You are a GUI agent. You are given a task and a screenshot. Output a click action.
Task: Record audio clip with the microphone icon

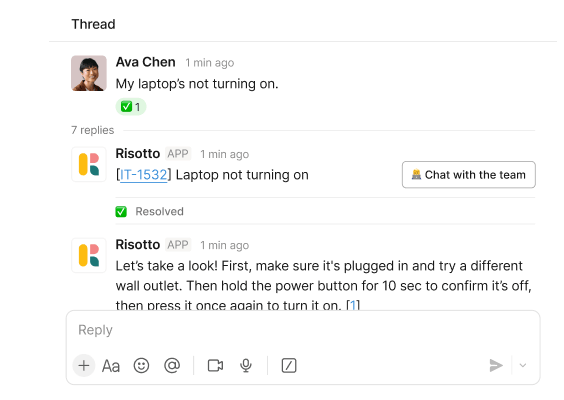point(246,365)
